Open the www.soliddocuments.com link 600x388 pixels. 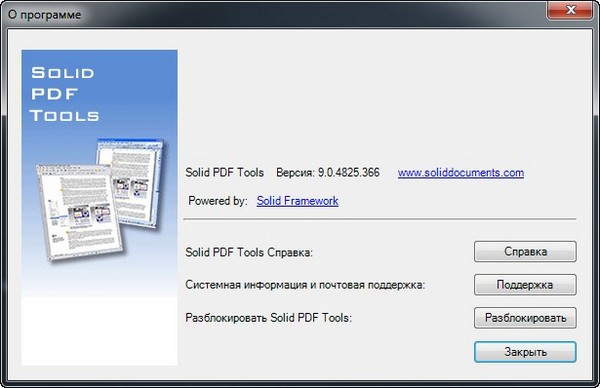[x=461, y=173]
